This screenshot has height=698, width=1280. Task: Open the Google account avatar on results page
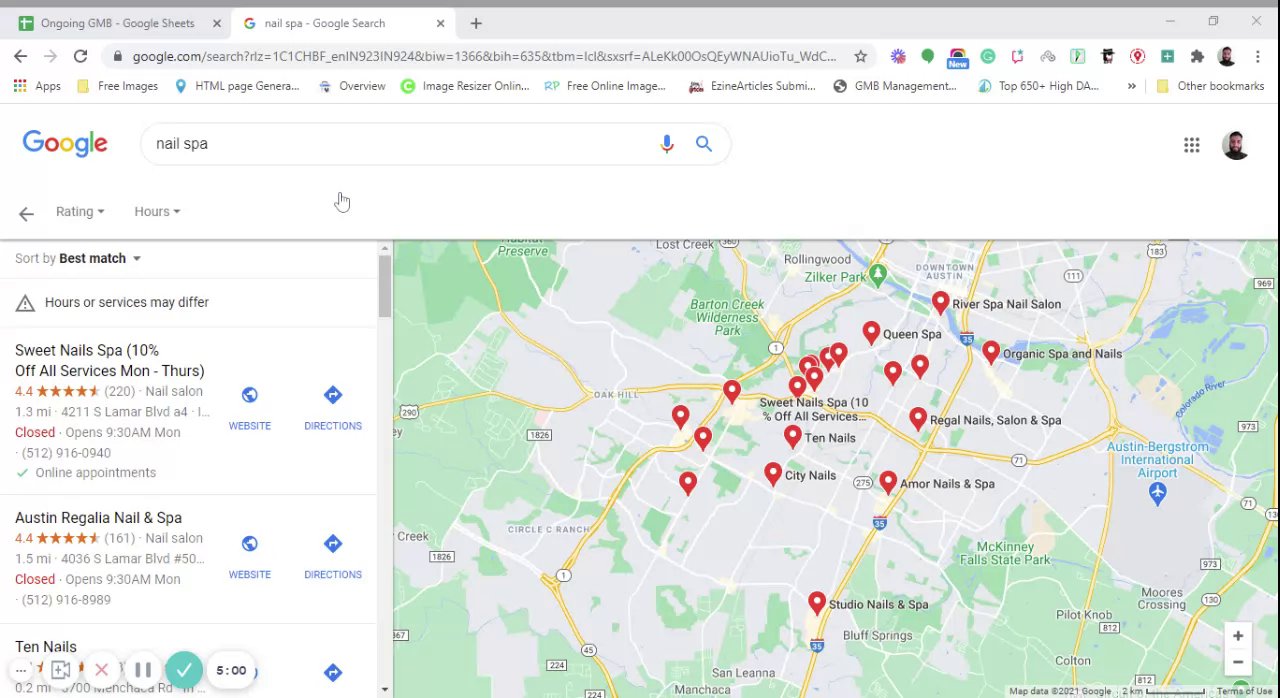(1236, 145)
